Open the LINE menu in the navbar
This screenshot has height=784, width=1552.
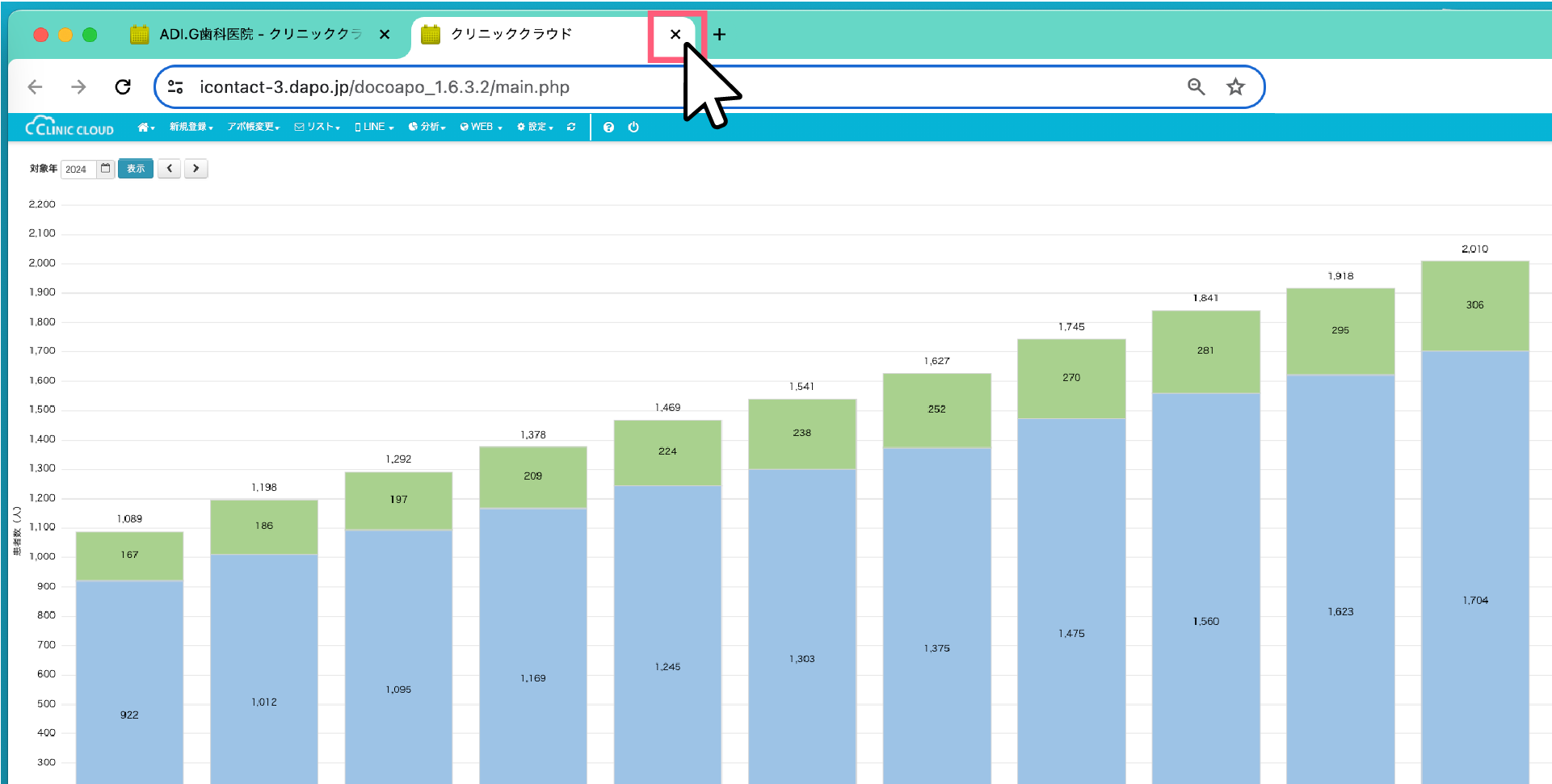tap(374, 128)
